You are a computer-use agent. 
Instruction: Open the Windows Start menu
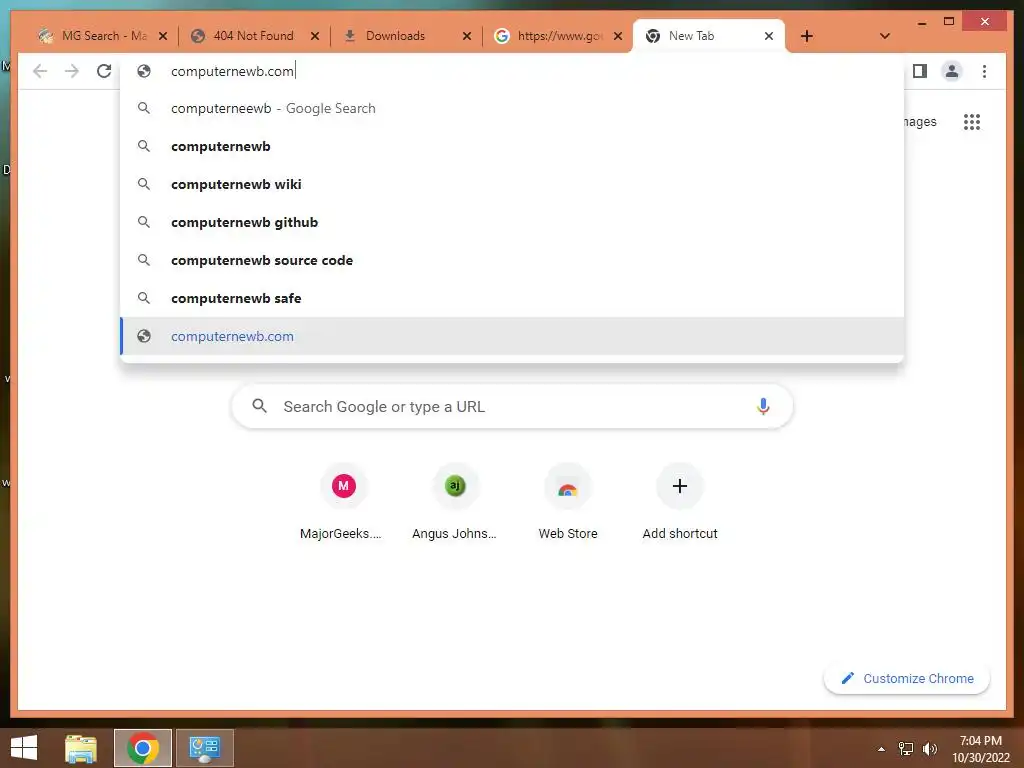(x=24, y=748)
